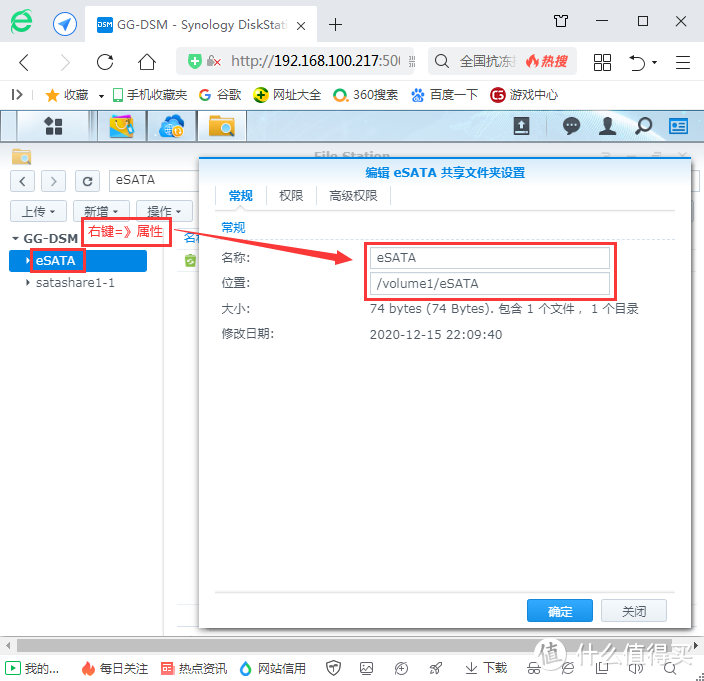704x681 pixels.
Task: Select the satashare1-1 shared folder
Action: click(75, 283)
